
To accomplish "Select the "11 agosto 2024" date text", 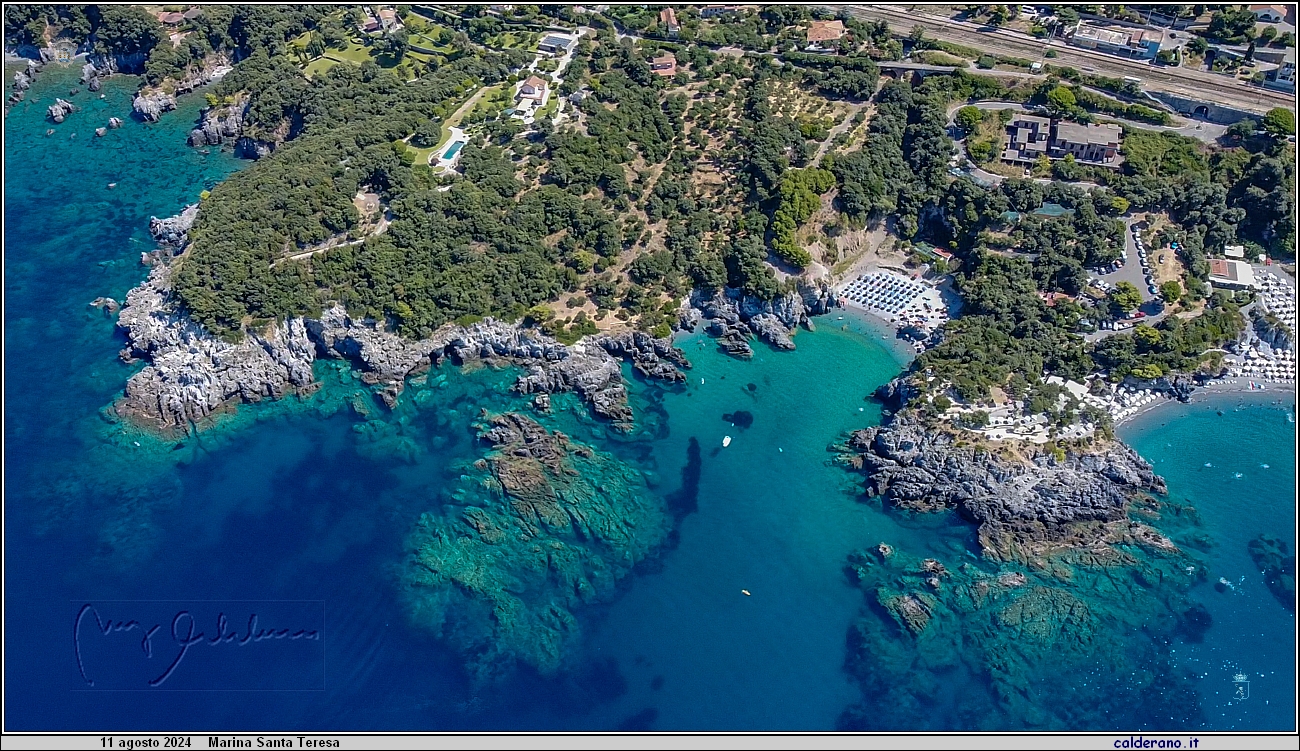I will (x=146, y=743).
